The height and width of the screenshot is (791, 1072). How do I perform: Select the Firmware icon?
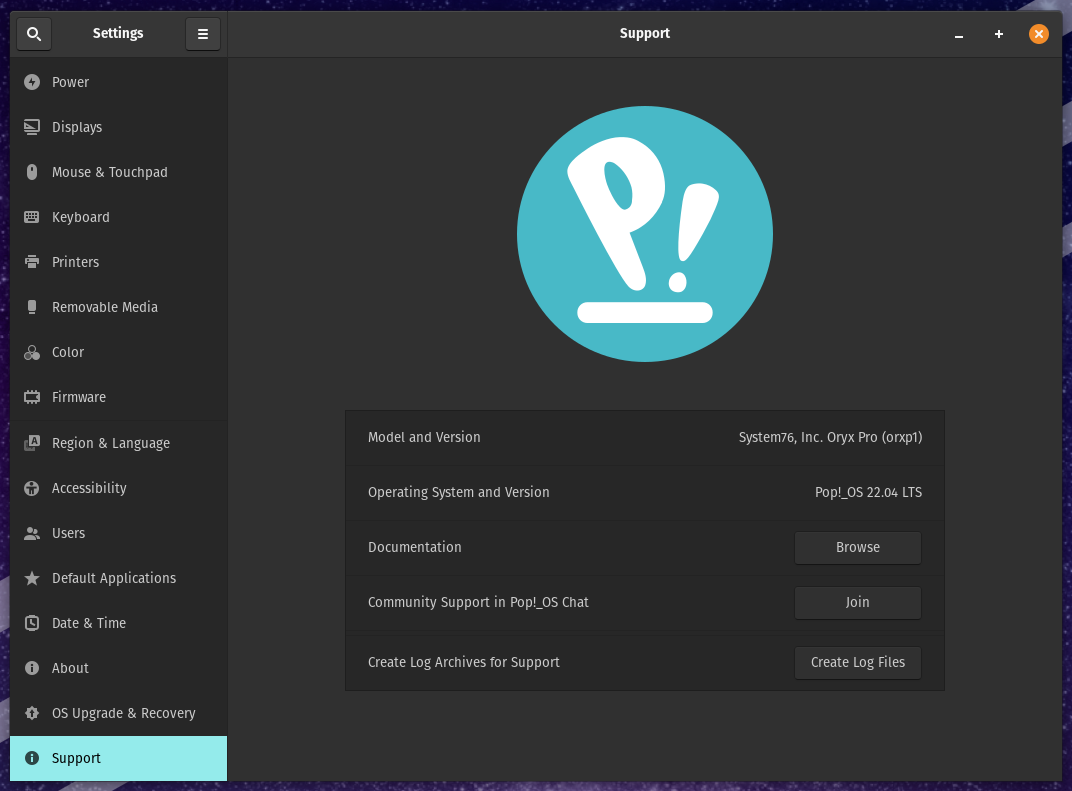(x=31, y=397)
